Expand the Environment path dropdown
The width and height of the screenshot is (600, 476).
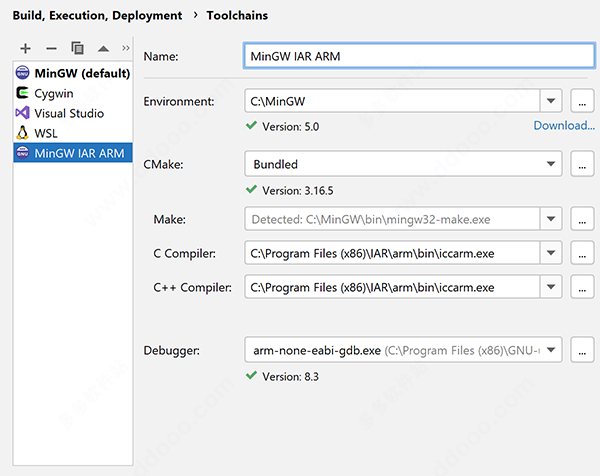(551, 101)
